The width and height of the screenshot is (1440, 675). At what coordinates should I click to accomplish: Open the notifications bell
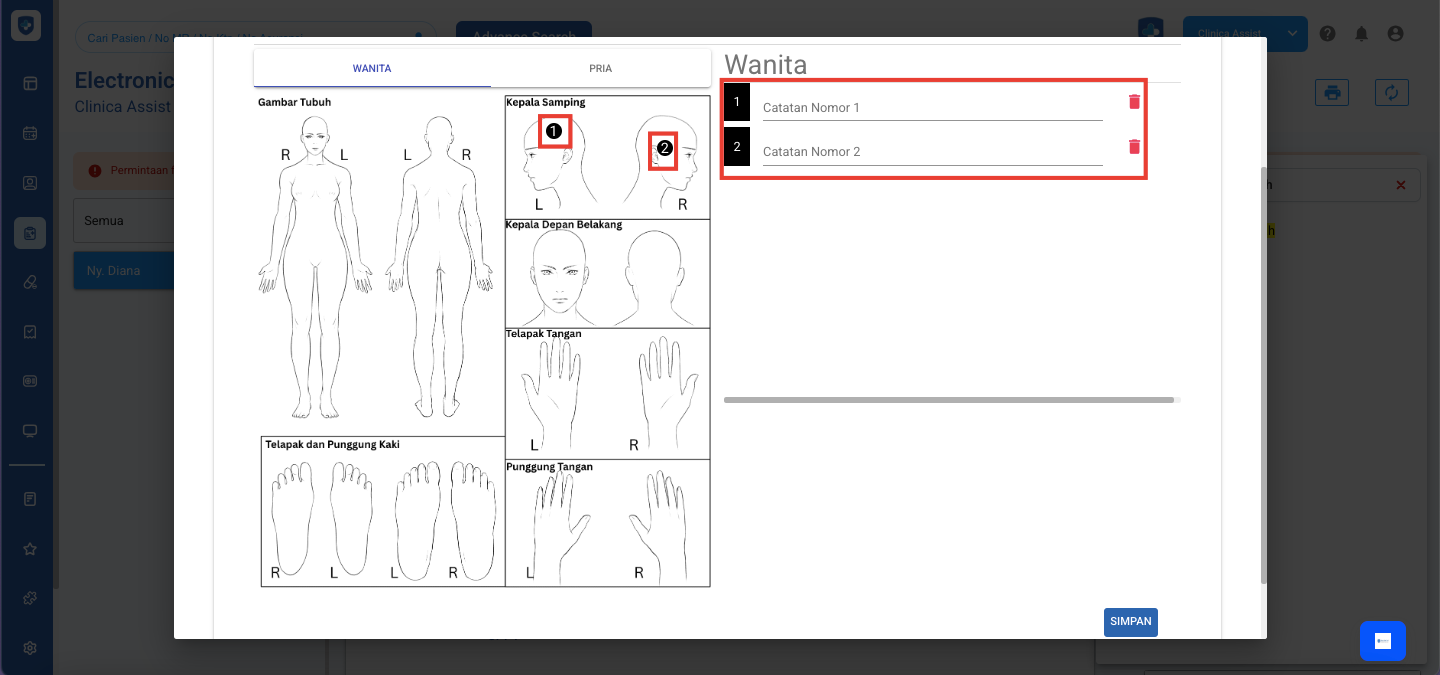[1361, 34]
